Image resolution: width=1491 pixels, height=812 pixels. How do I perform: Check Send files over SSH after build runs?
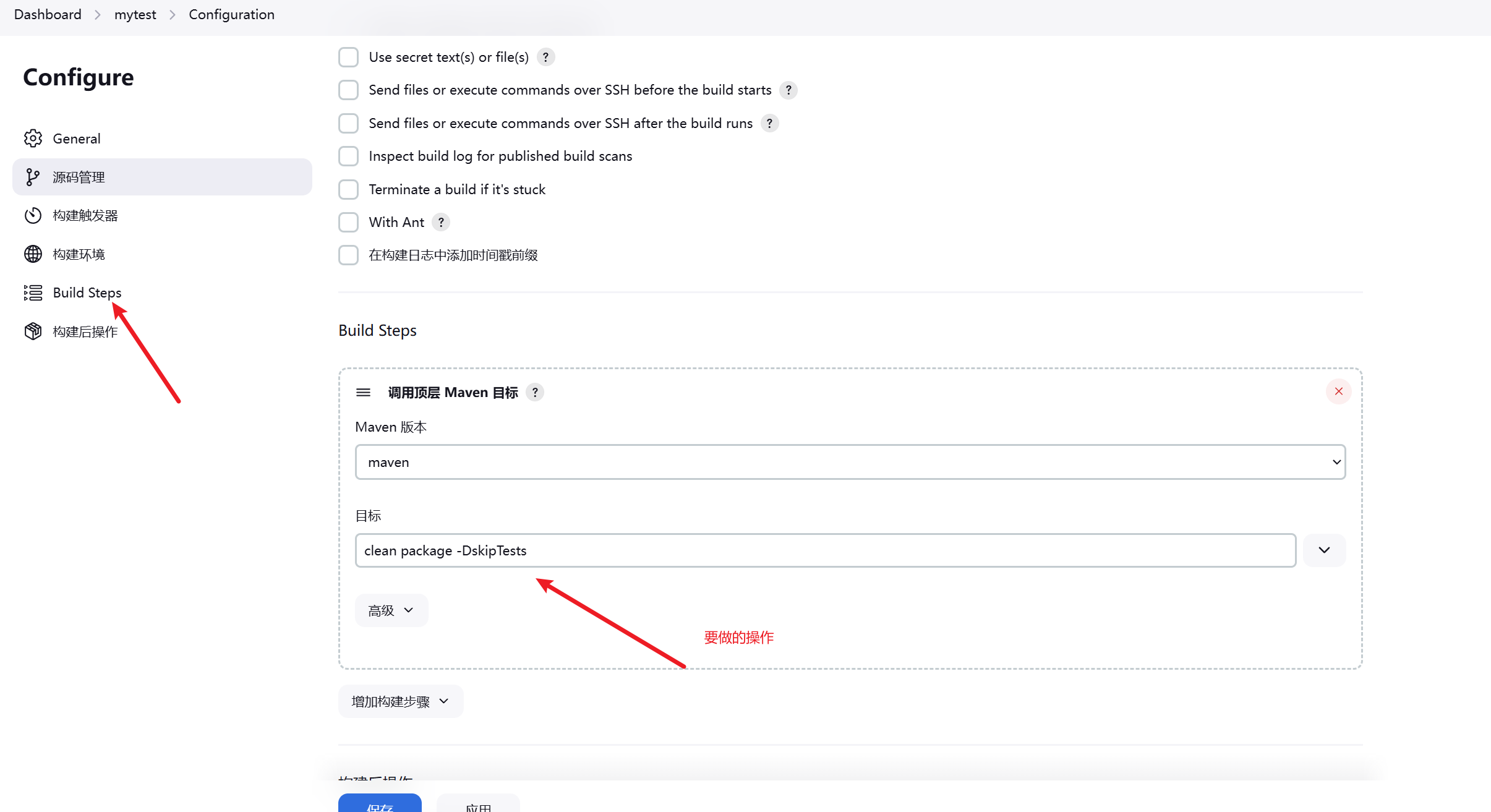(349, 123)
